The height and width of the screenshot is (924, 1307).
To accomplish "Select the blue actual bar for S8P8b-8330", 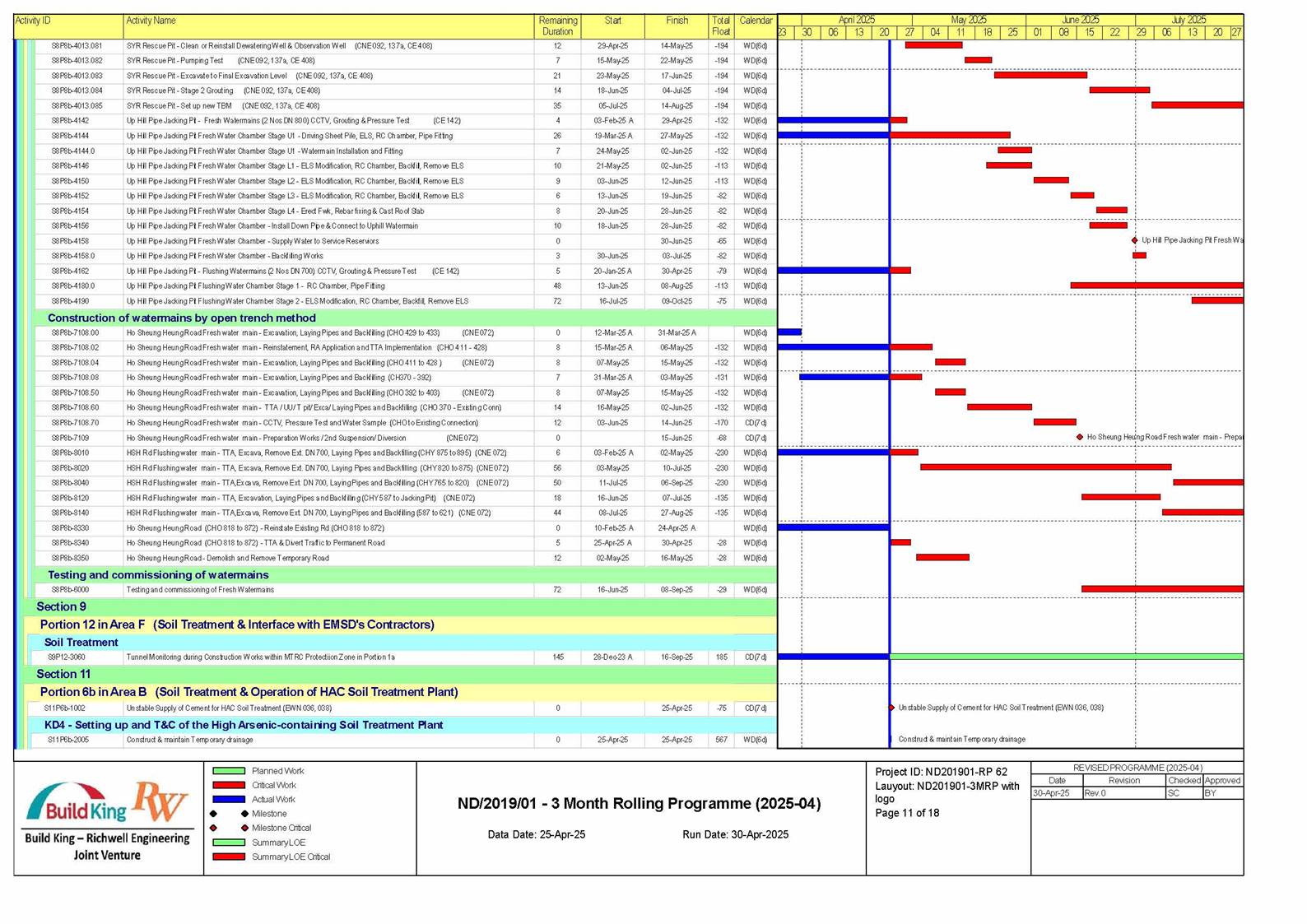I will (x=833, y=527).
